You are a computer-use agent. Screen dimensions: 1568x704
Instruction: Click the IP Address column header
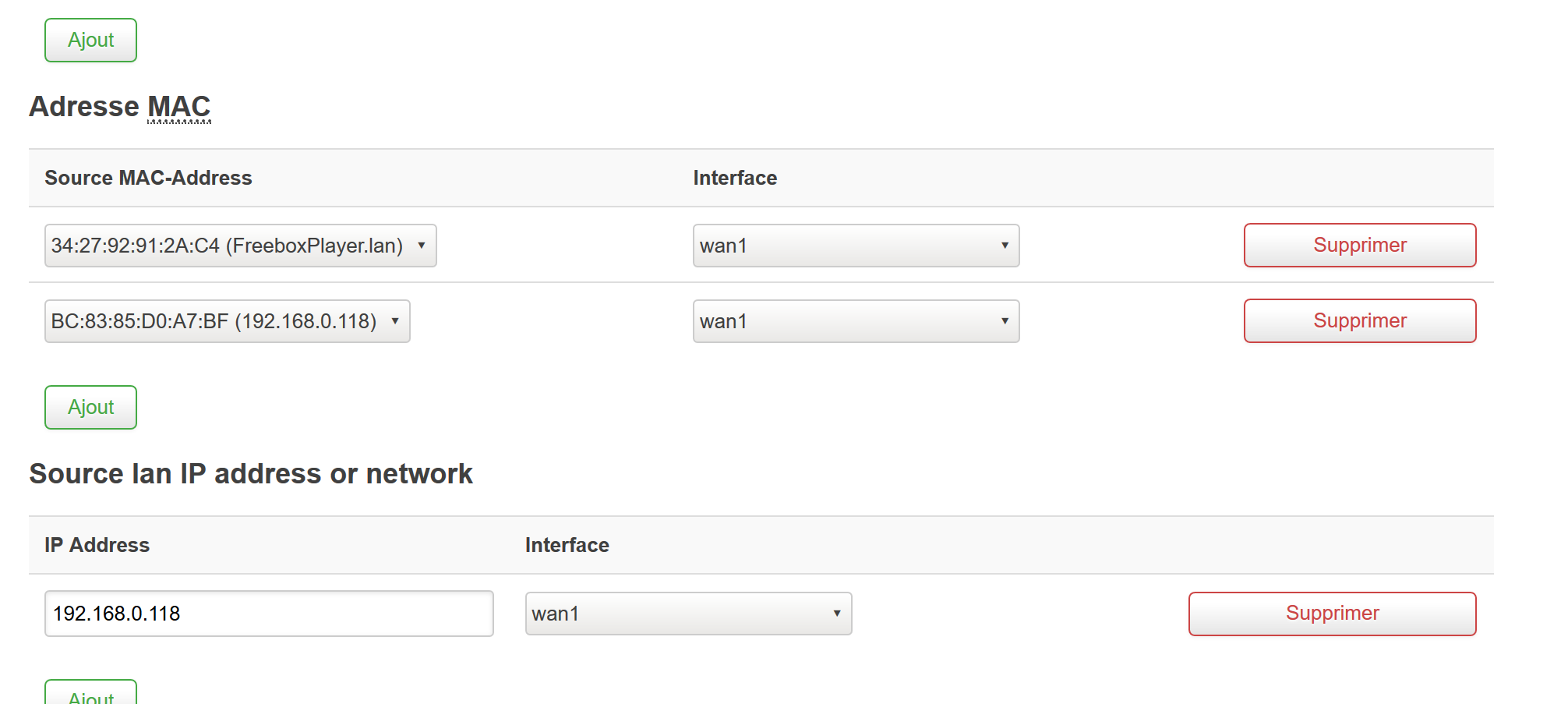[97, 545]
